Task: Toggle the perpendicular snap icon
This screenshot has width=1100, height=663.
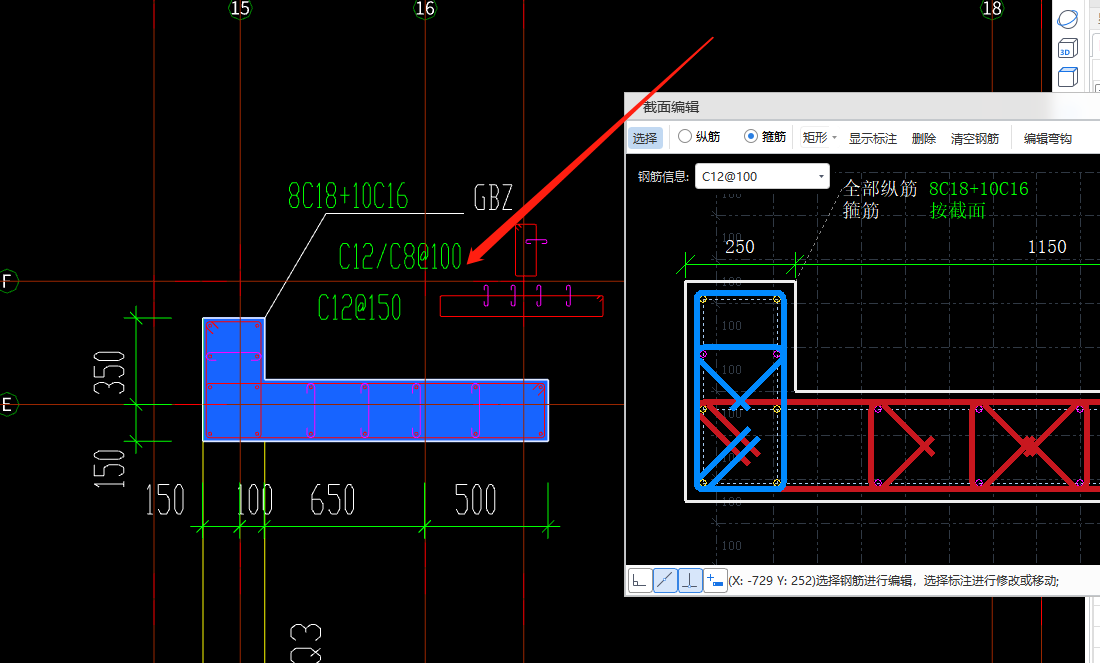Action: (x=690, y=580)
